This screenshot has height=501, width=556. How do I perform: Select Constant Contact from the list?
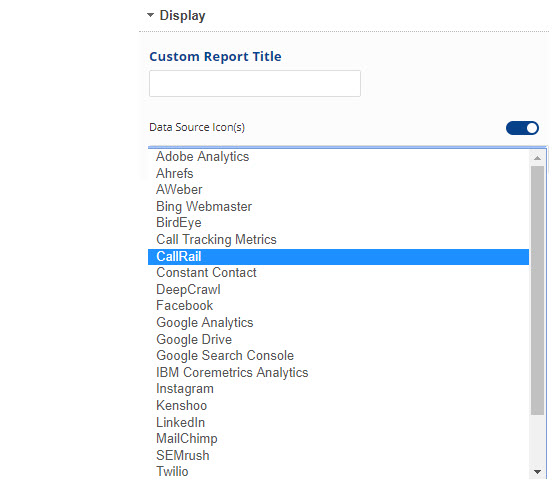click(338, 273)
